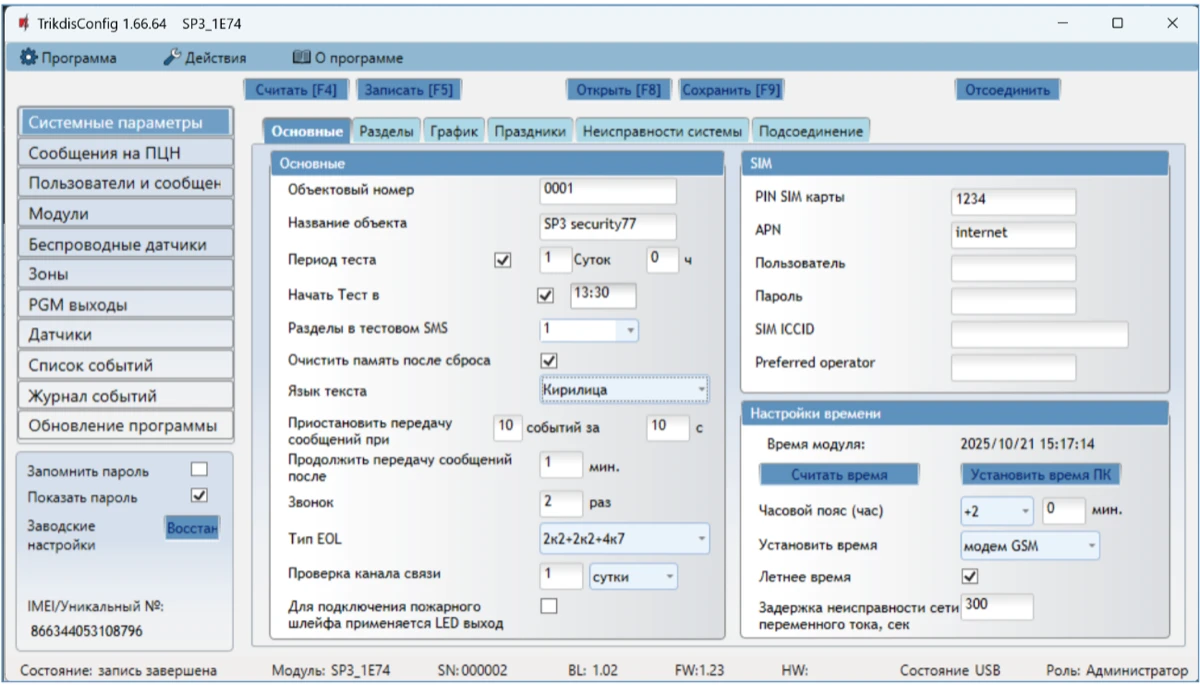Click the Установить время ПК button

[x=1041, y=475]
